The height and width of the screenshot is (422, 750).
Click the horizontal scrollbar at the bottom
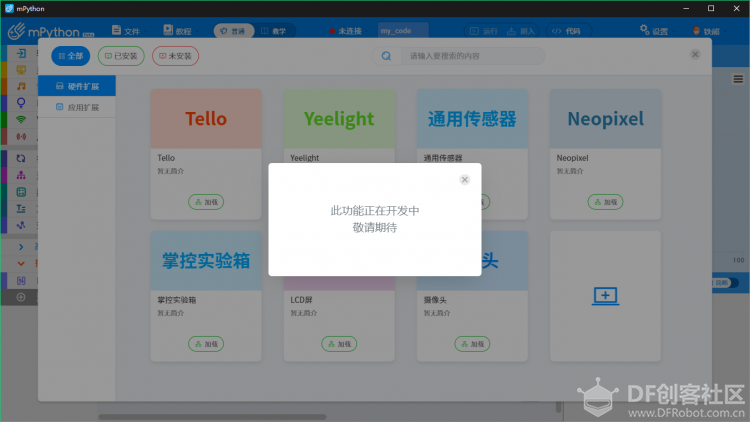click(x=212, y=417)
